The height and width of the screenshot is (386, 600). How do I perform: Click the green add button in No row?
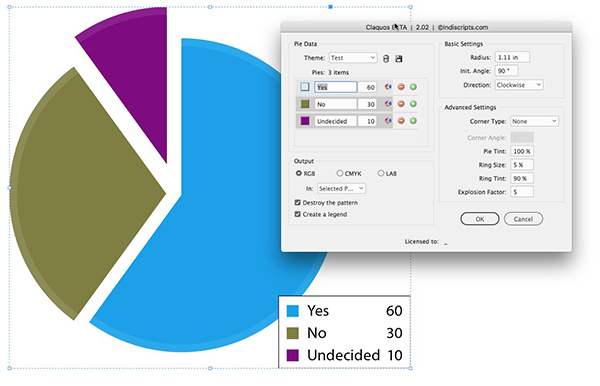413,104
